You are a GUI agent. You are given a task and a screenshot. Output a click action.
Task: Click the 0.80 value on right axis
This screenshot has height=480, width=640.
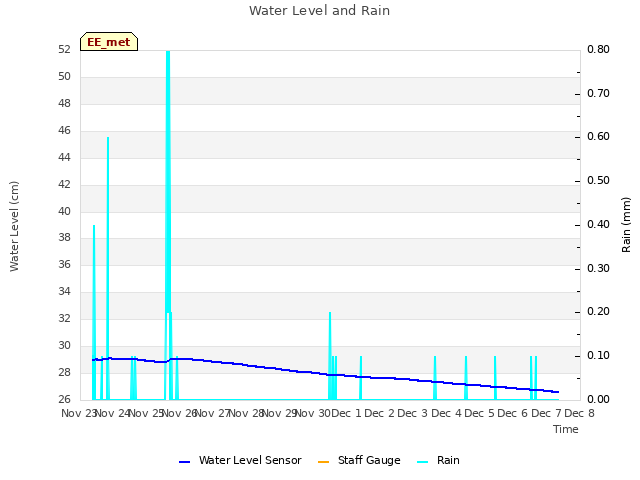click(598, 49)
